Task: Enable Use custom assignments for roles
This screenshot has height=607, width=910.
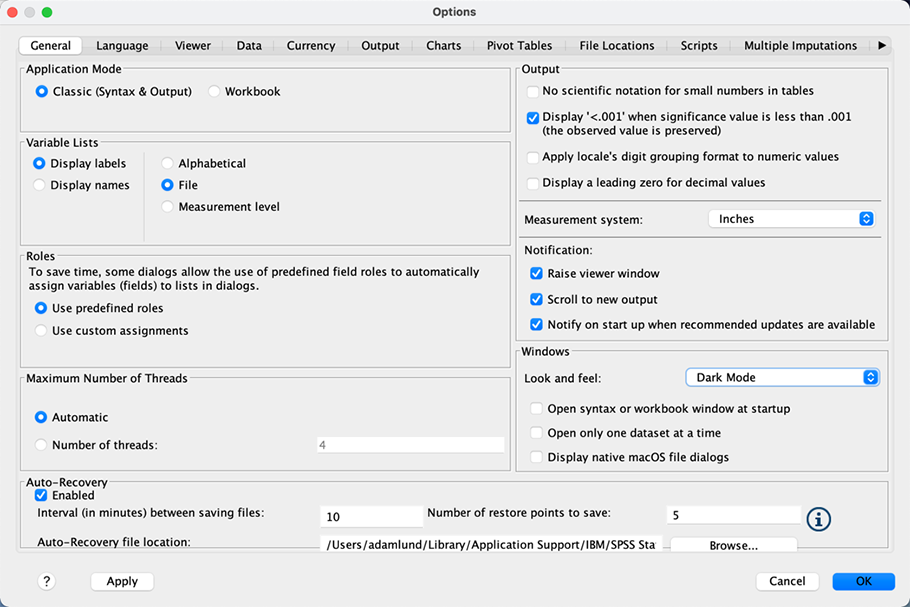Action: click(39, 328)
